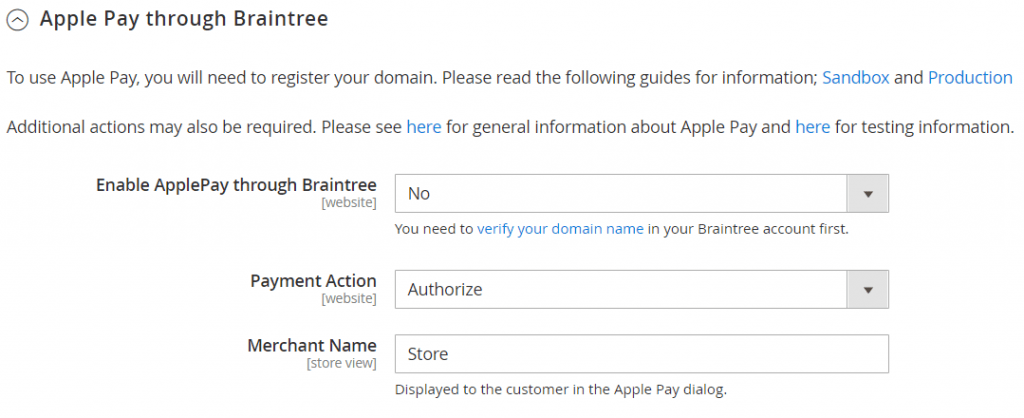1024x418 pixels.
Task: Open the Sandbox guide link
Action: point(855,77)
